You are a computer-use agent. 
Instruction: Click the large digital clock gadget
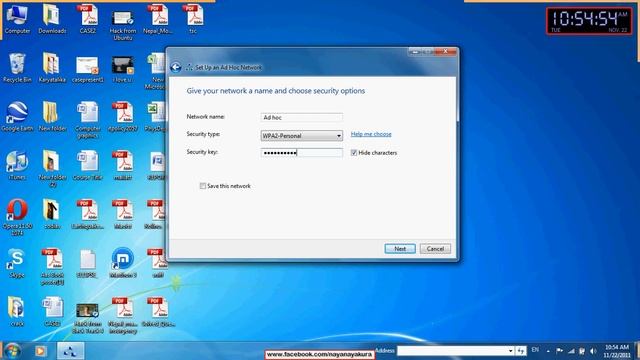pyautogui.click(x=589, y=21)
